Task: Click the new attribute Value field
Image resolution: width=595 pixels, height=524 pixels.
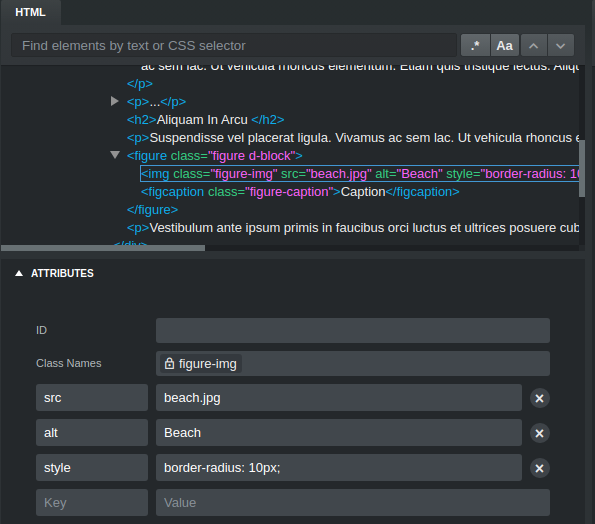Action: 353,502
